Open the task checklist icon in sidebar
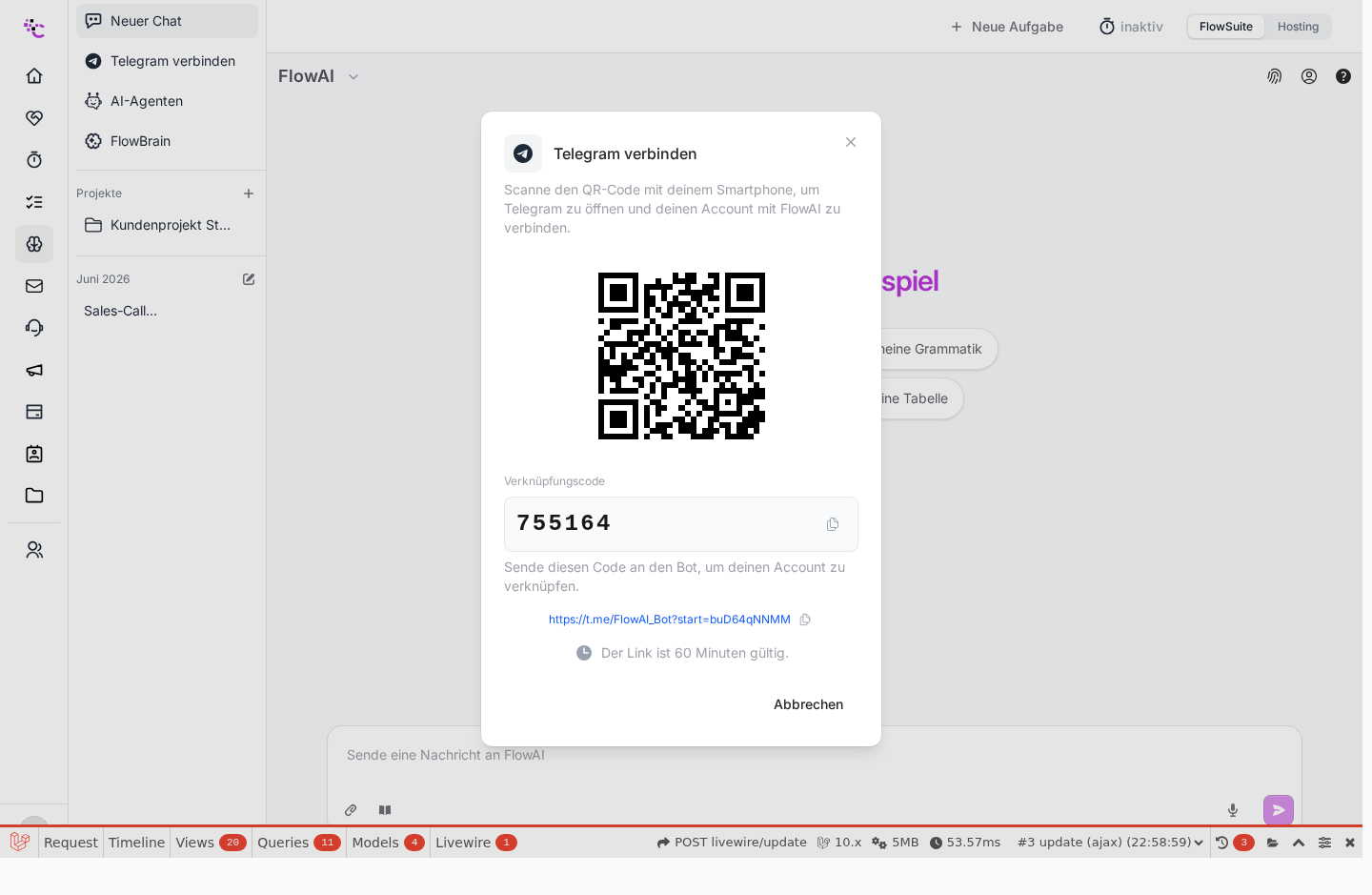This screenshot has height=895, width=1372. coord(34,202)
